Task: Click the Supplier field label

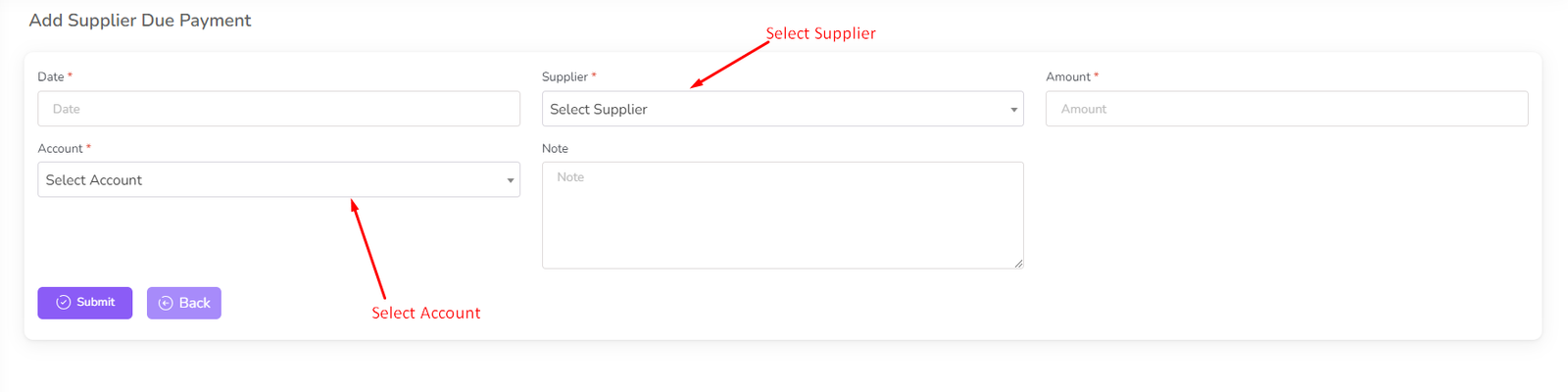Action: tap(564, 76)
